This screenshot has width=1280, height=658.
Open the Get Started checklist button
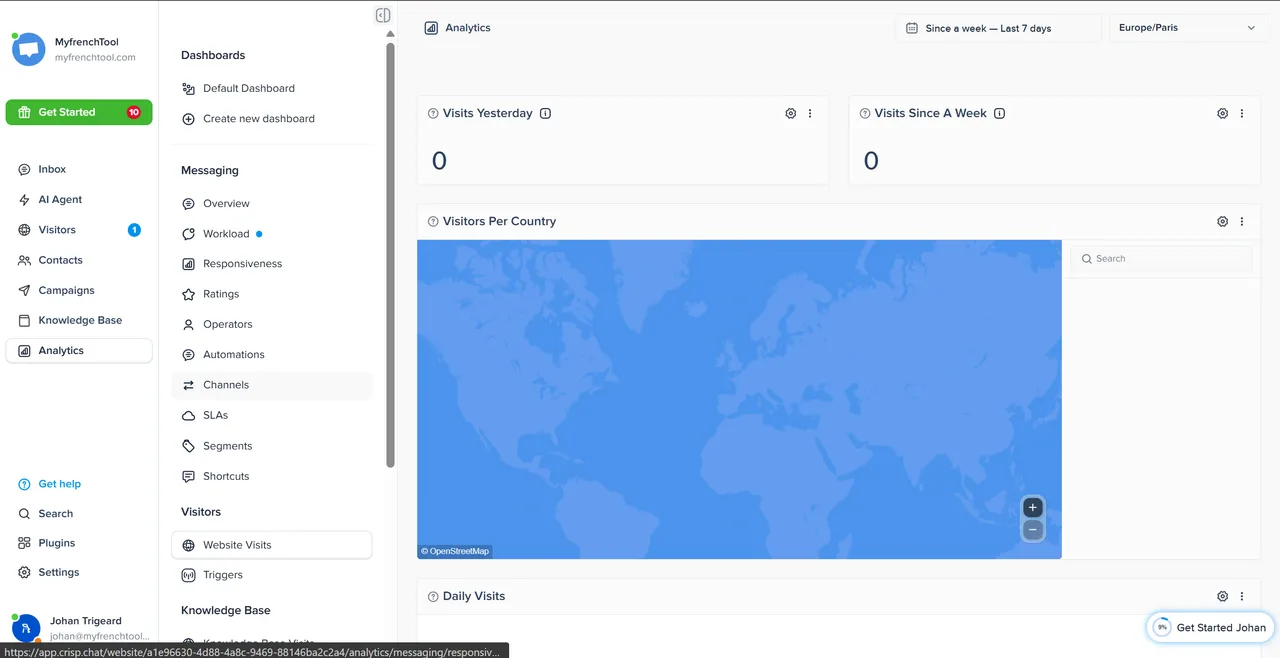click(x=79, y=112)
